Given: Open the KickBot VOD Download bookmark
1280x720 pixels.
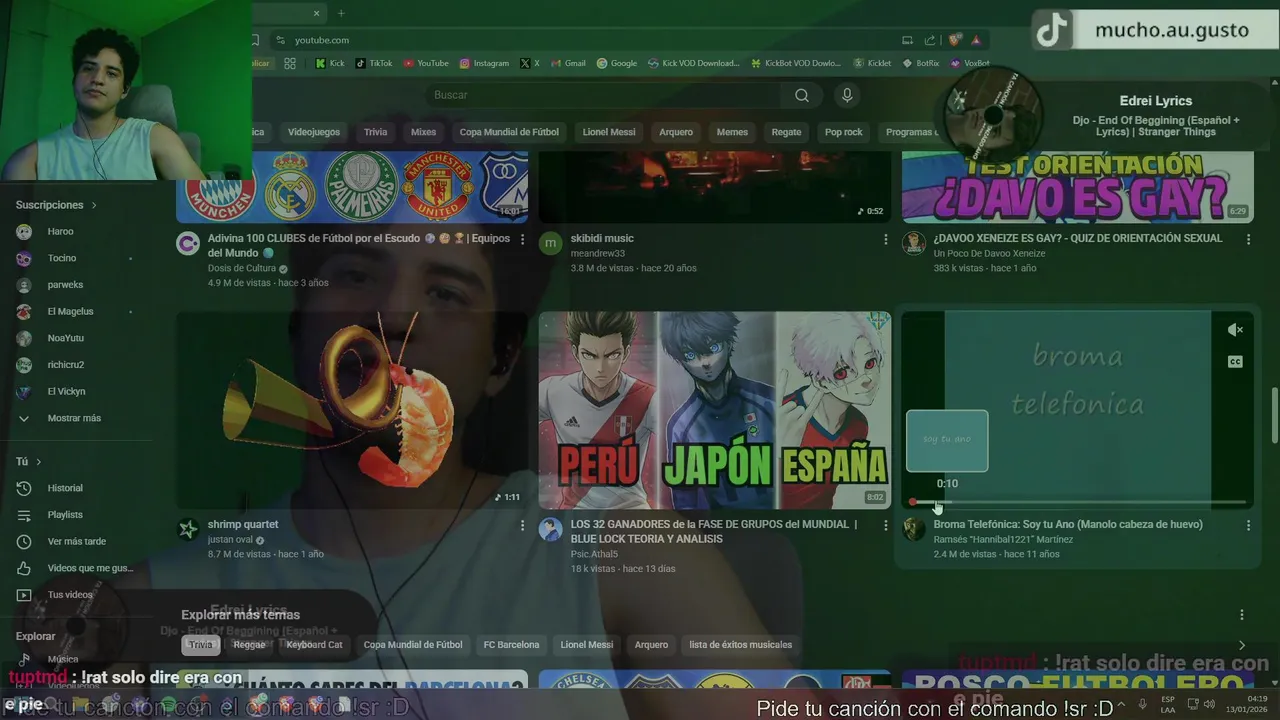Looking at the screenshot, I should point(795,63).
